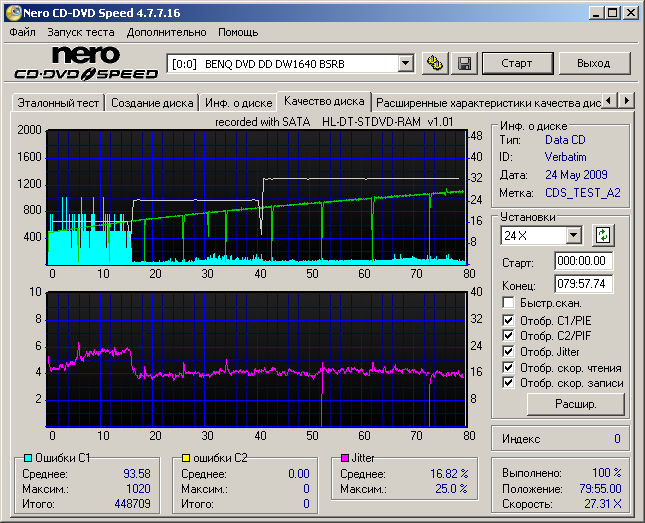Click the date value 24 May 2009
This screenshot has height=523, width=645.
pos(576,175)
